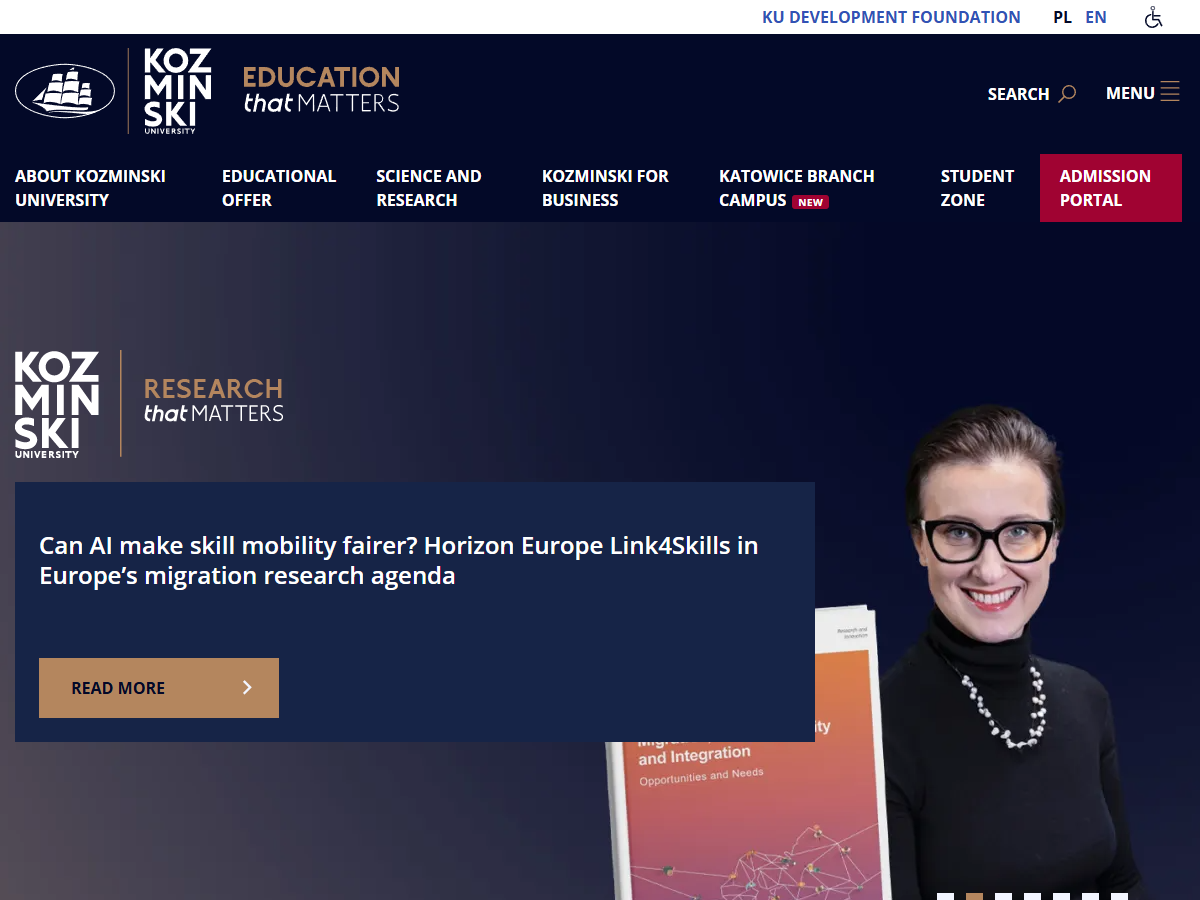Screen dimensions: 1200x900
Task: Click the sailing ship emblem logo
Action: tap(65, 91)
